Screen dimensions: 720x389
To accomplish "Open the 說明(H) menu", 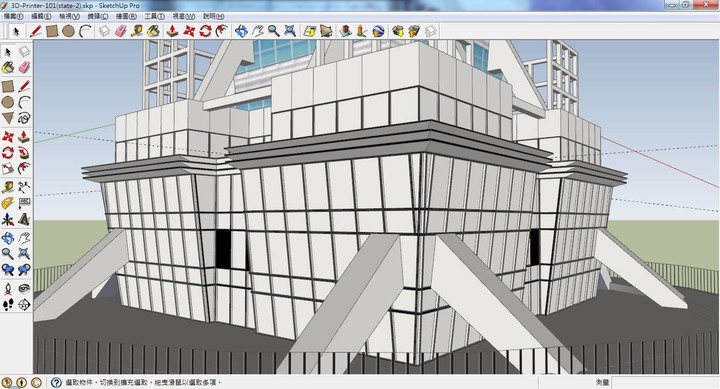I will (x=214, y=16).
